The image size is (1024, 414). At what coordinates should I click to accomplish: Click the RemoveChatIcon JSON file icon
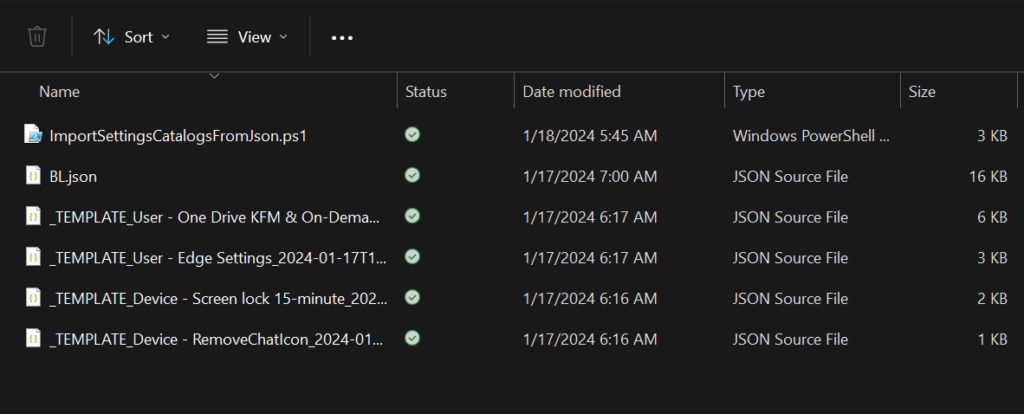pos(33,339)
